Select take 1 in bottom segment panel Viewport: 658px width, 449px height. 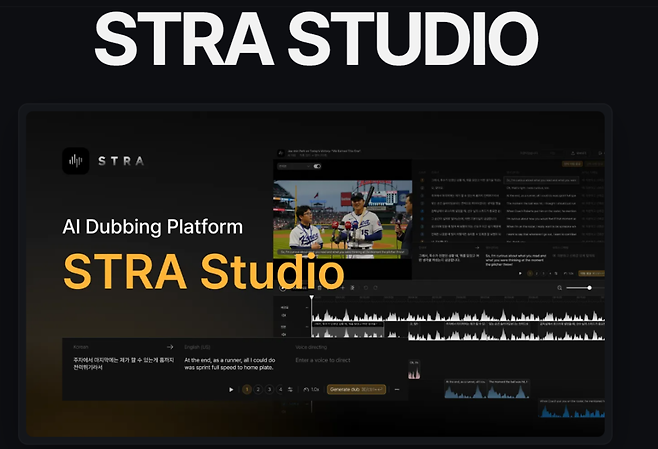click(247, 389)
